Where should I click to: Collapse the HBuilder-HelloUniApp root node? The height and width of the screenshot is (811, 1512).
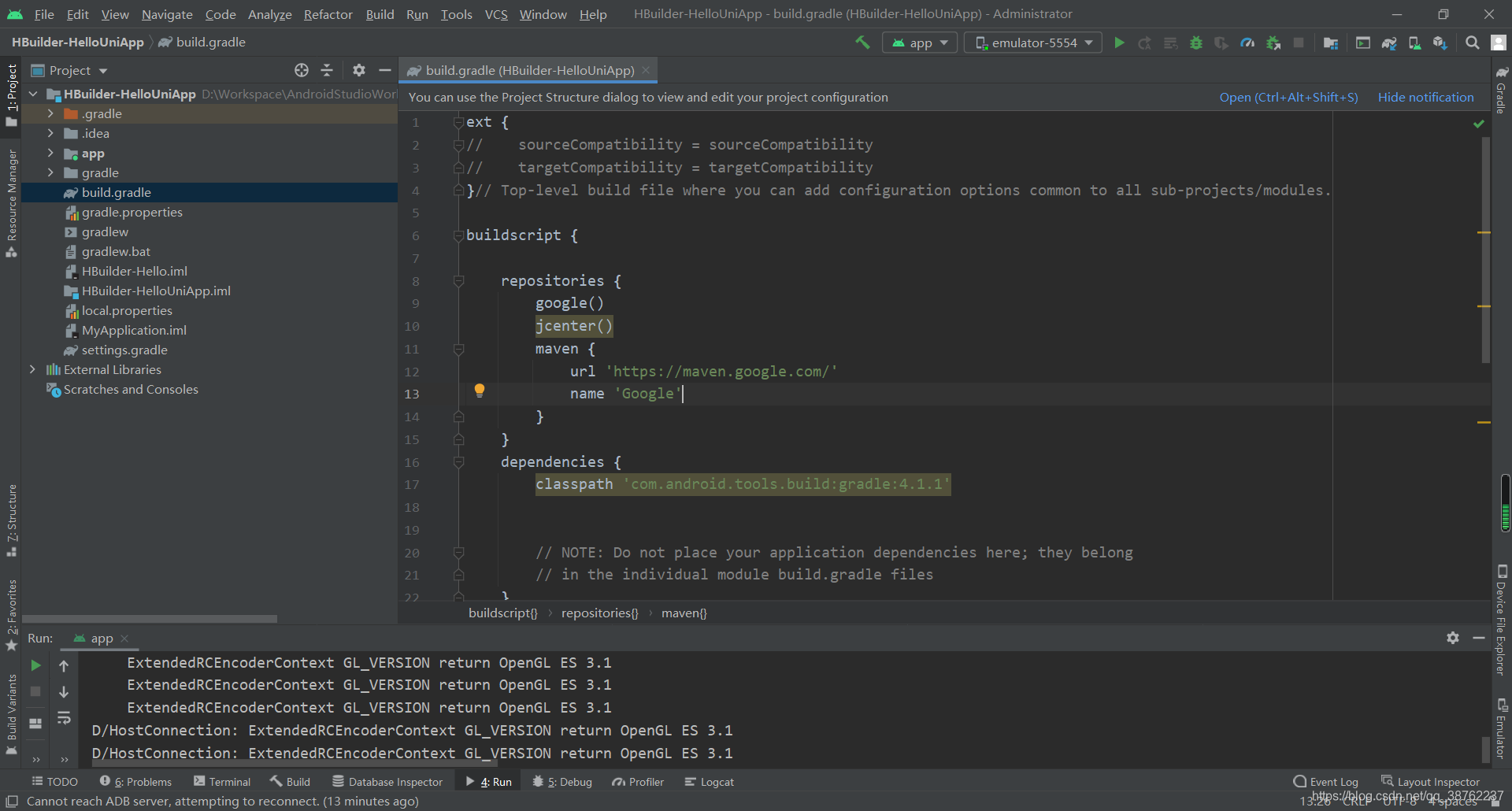tap(33, 94)
